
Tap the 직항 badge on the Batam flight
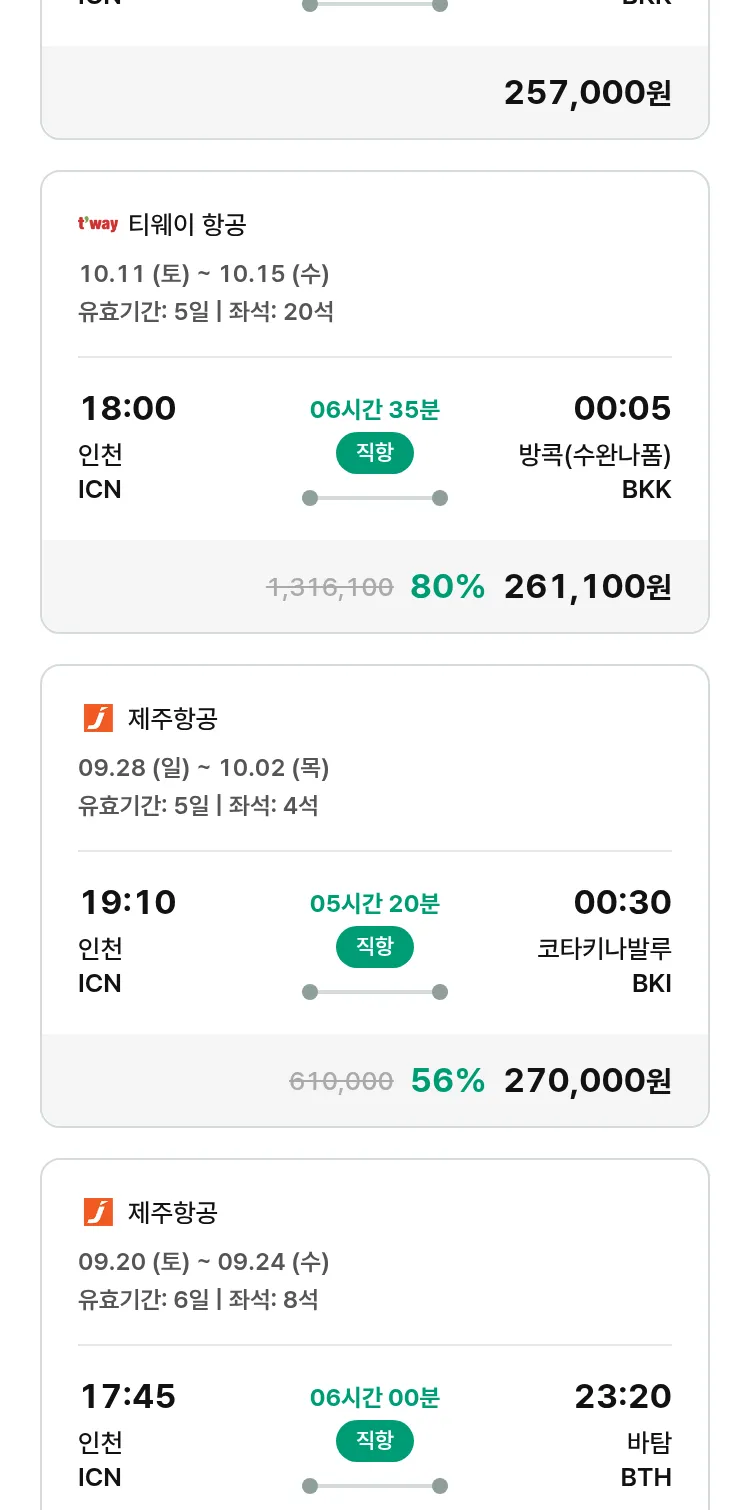click(375, 1441)
